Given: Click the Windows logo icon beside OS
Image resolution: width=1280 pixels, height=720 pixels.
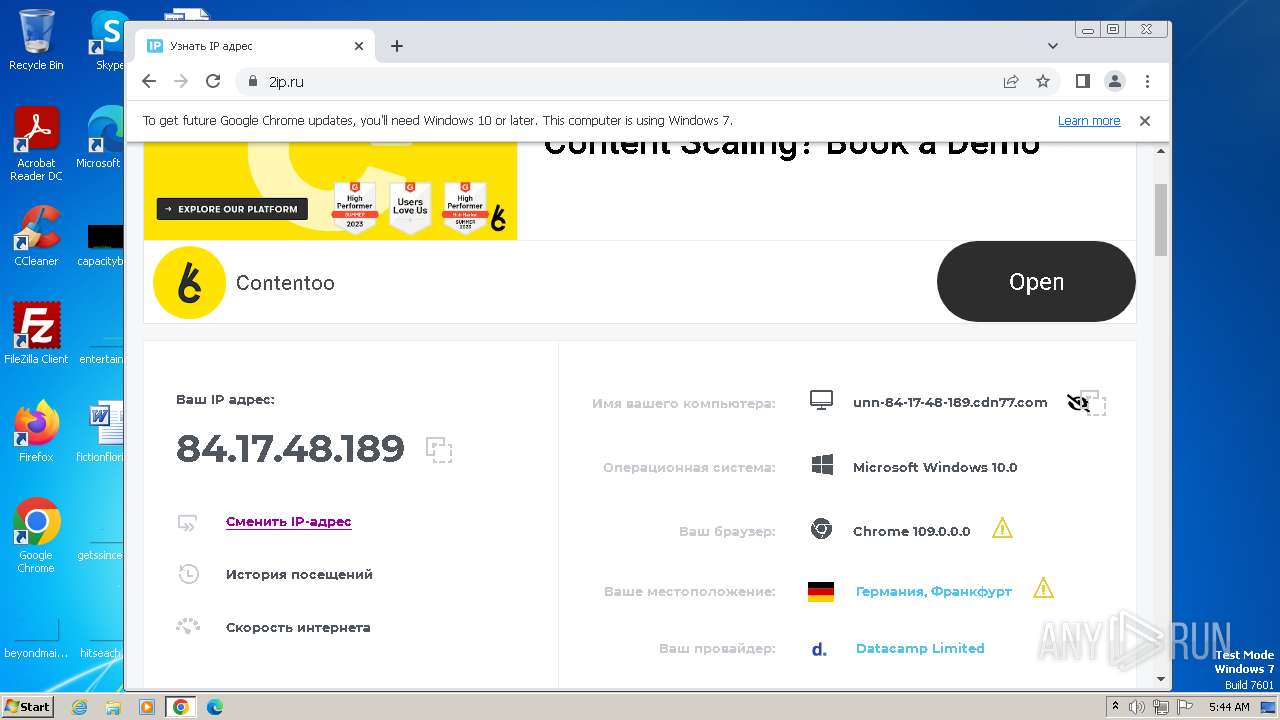Looking at the screenshot, I should 822,466.
